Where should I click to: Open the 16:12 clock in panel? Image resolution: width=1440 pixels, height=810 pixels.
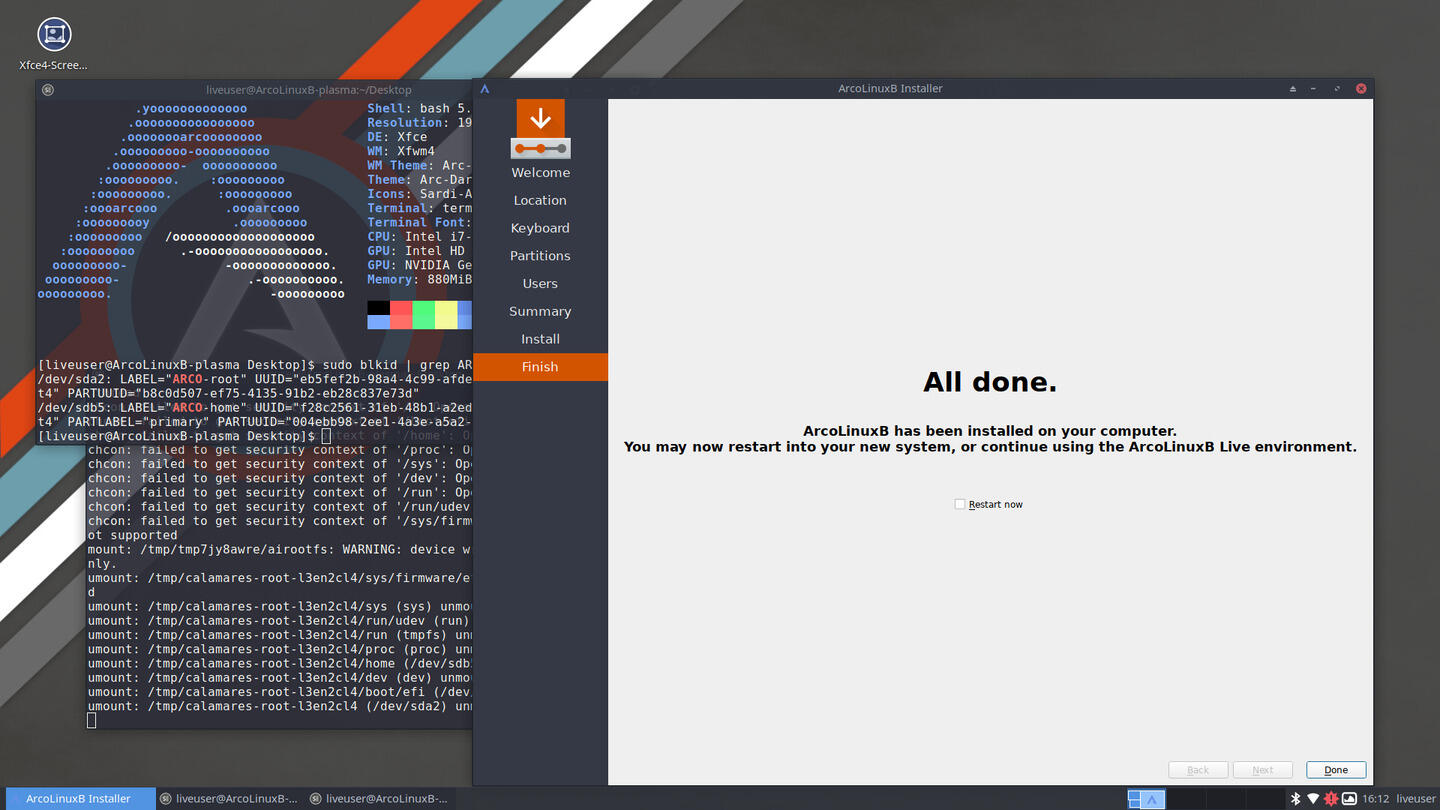(1376, 798)
